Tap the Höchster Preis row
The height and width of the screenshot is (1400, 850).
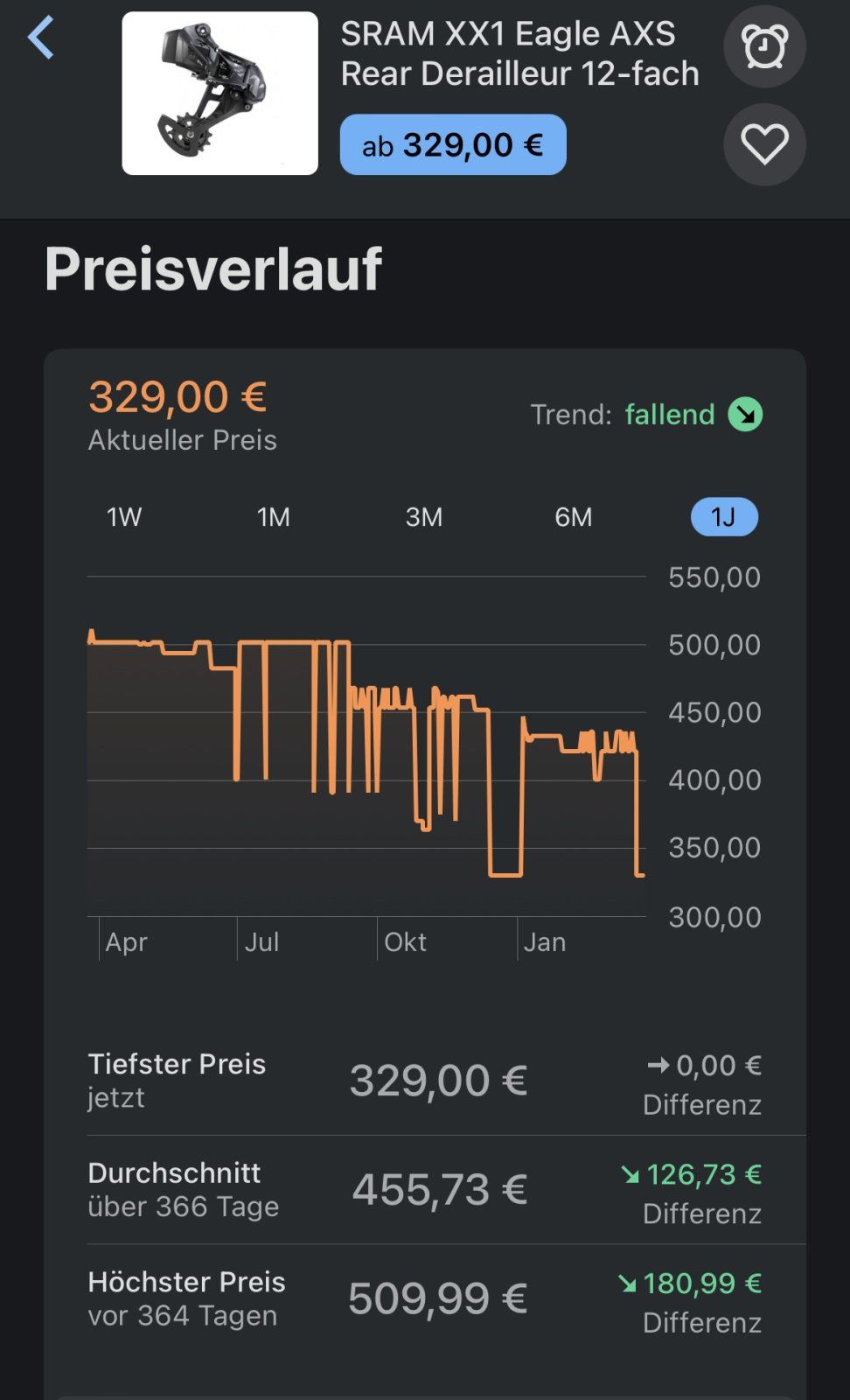424,1298
